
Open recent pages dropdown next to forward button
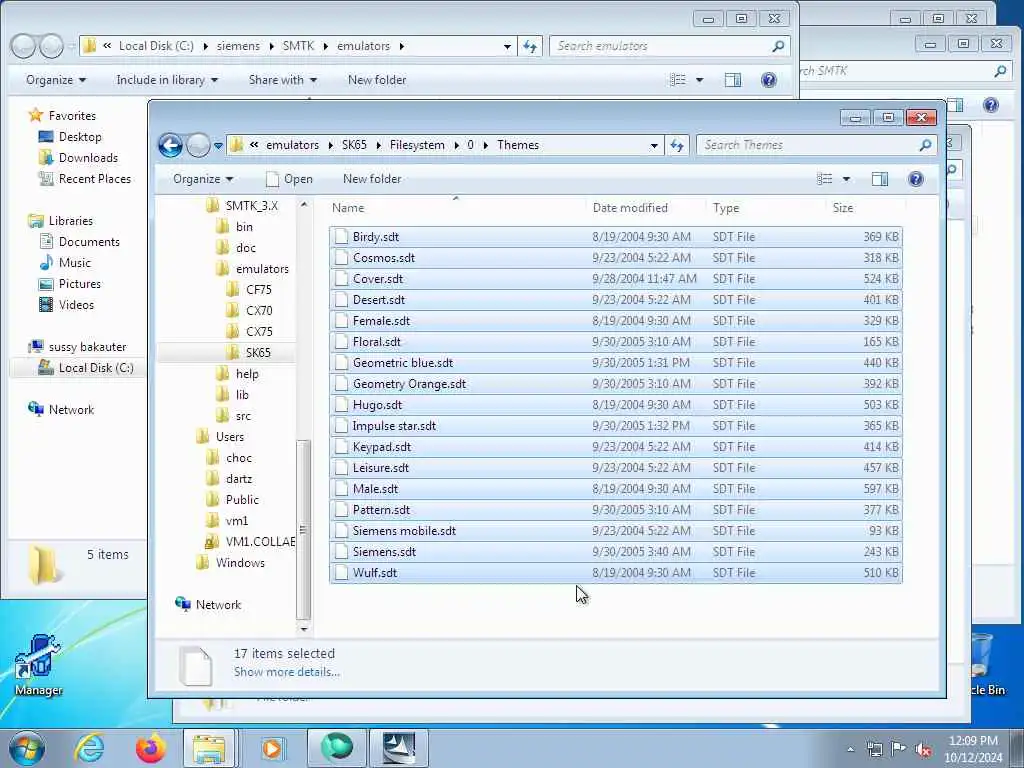click(218, 146)
